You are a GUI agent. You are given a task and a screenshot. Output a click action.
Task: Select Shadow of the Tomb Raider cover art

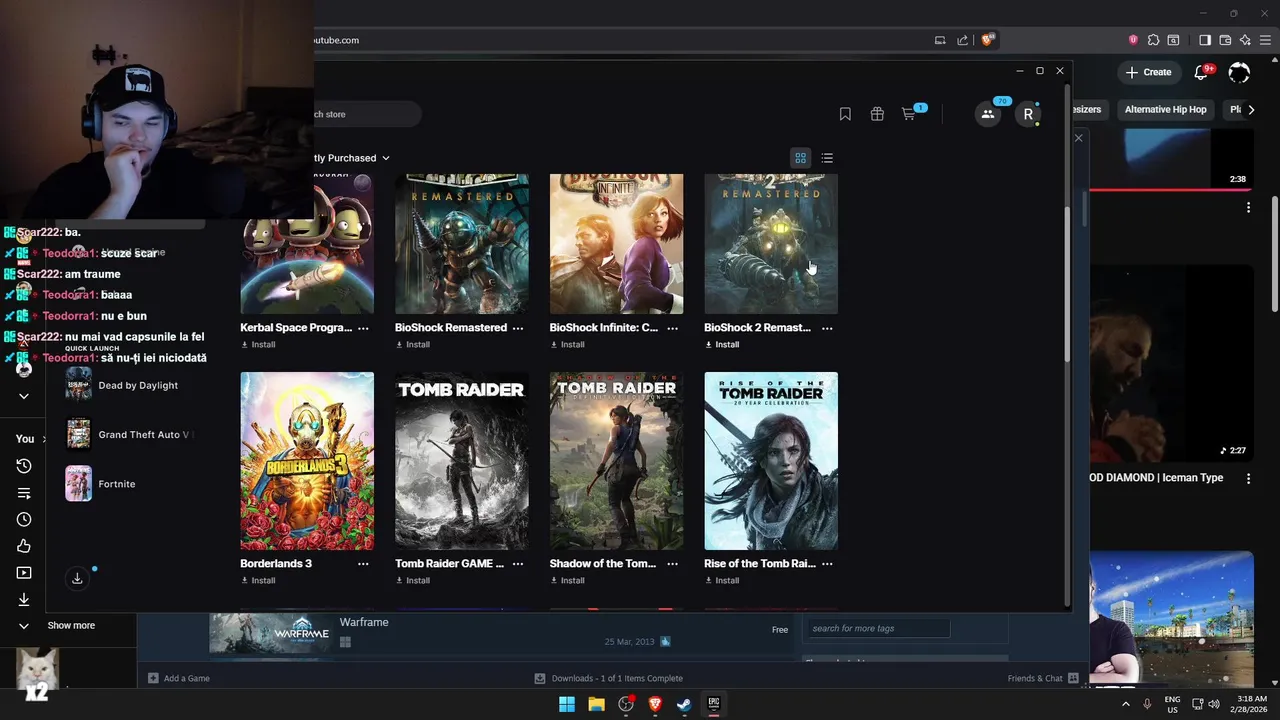[616, 461]
